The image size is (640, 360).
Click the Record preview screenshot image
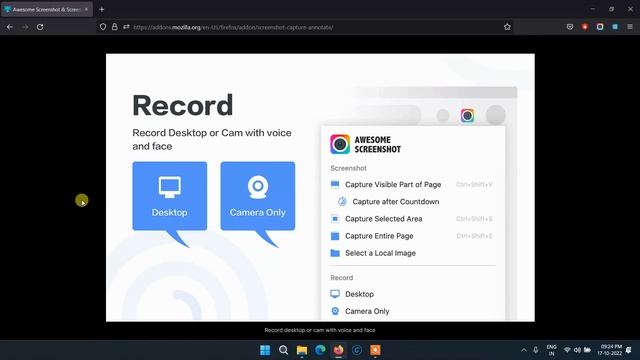(320, 187)
